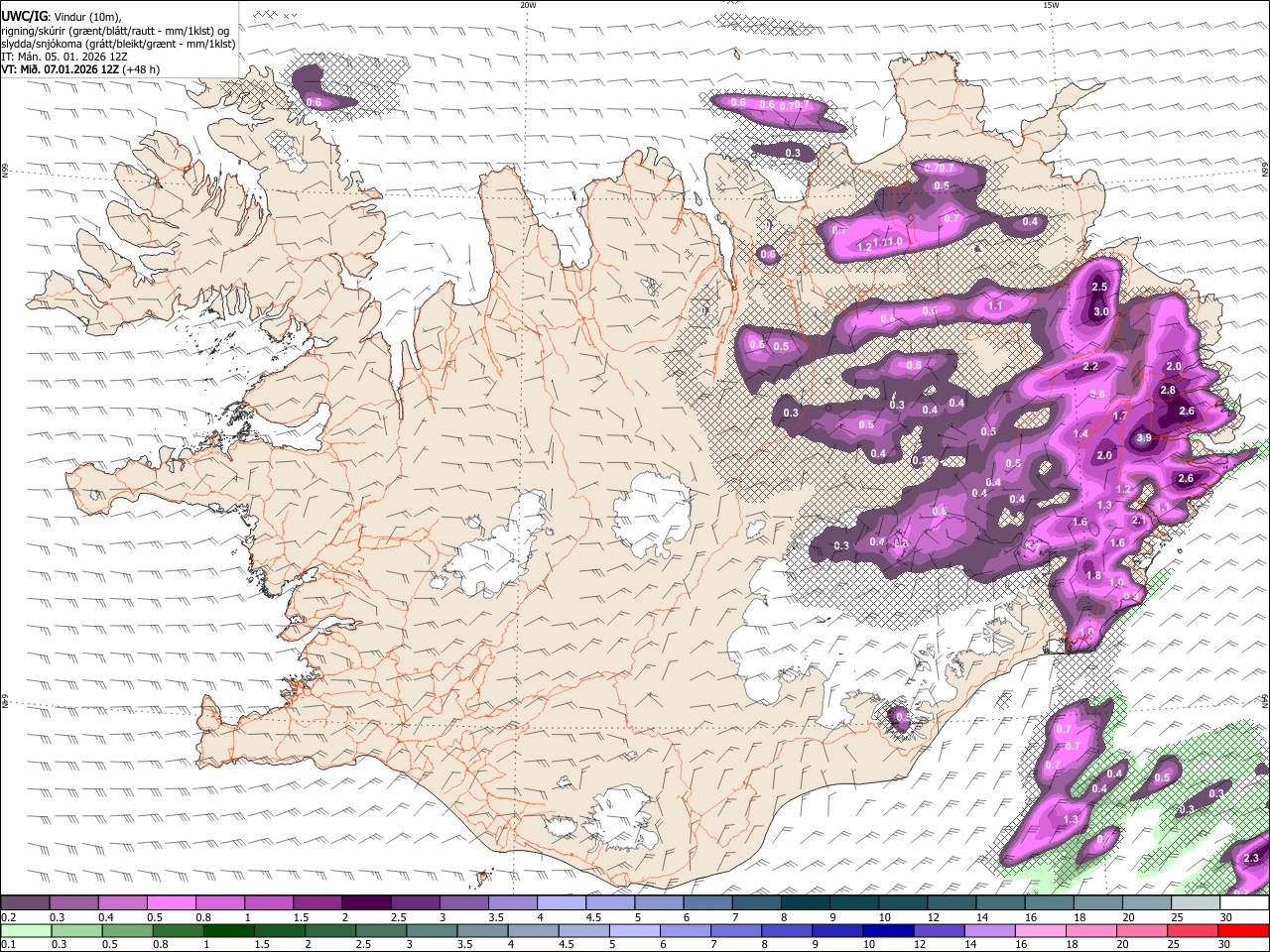Screen dimensions: 1270x952
Task: Pick the dusky purple 0.2 swatch in top legend
Action: [x=25, y=903]
